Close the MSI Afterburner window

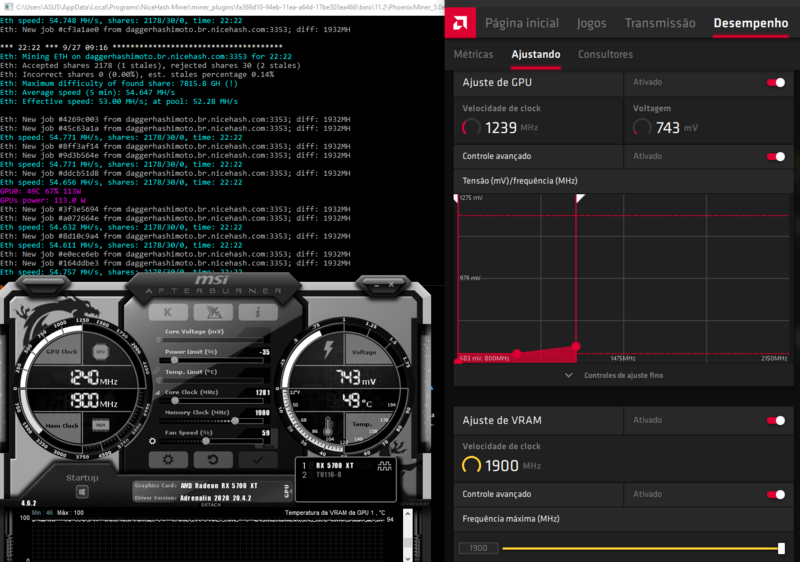[x=391, y=285]
